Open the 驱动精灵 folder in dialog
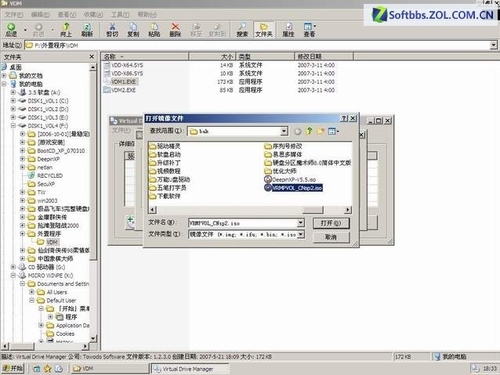500x375 pixels. pos(165,146)
